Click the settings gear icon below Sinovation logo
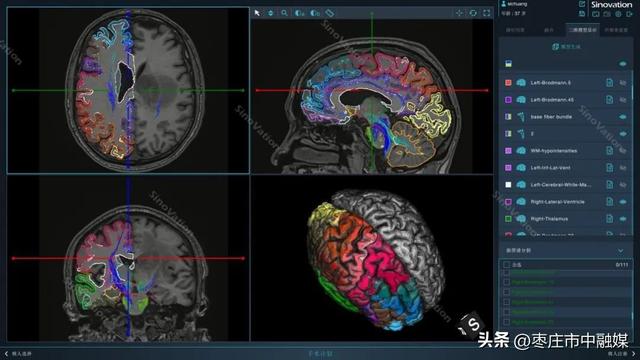 618,14
